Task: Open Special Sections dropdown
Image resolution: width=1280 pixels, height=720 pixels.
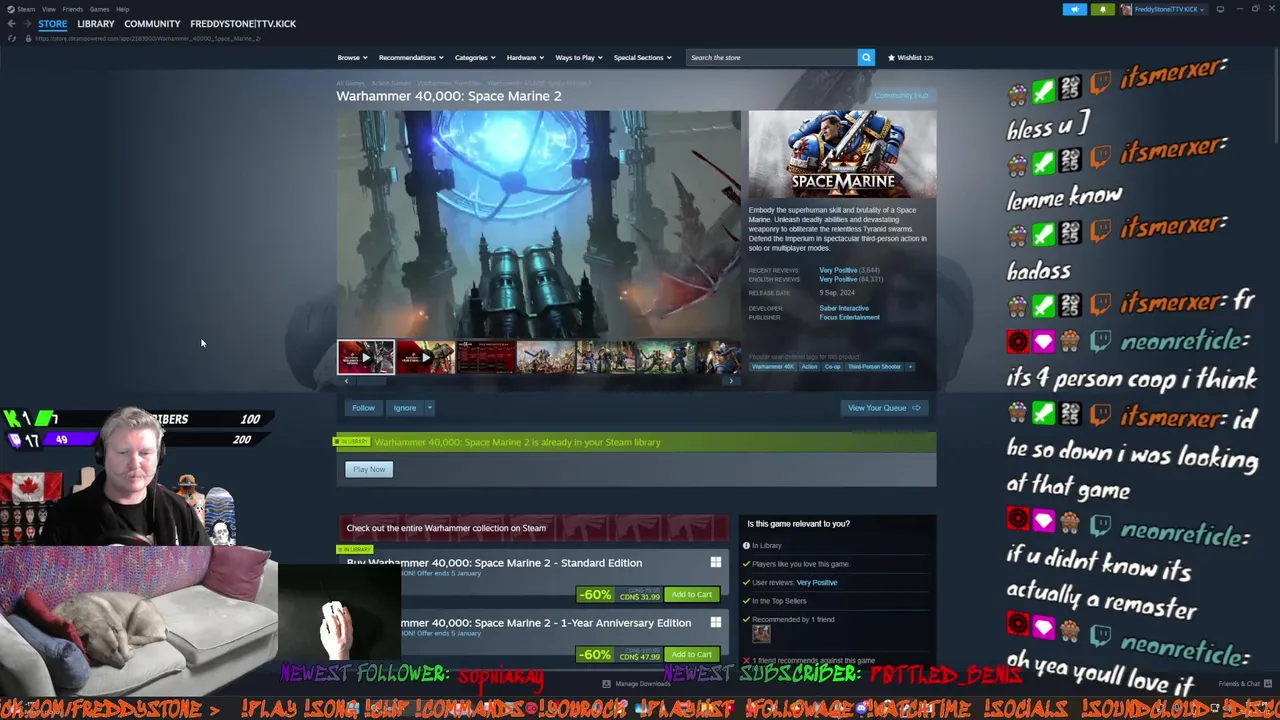Action: [642, 57]
